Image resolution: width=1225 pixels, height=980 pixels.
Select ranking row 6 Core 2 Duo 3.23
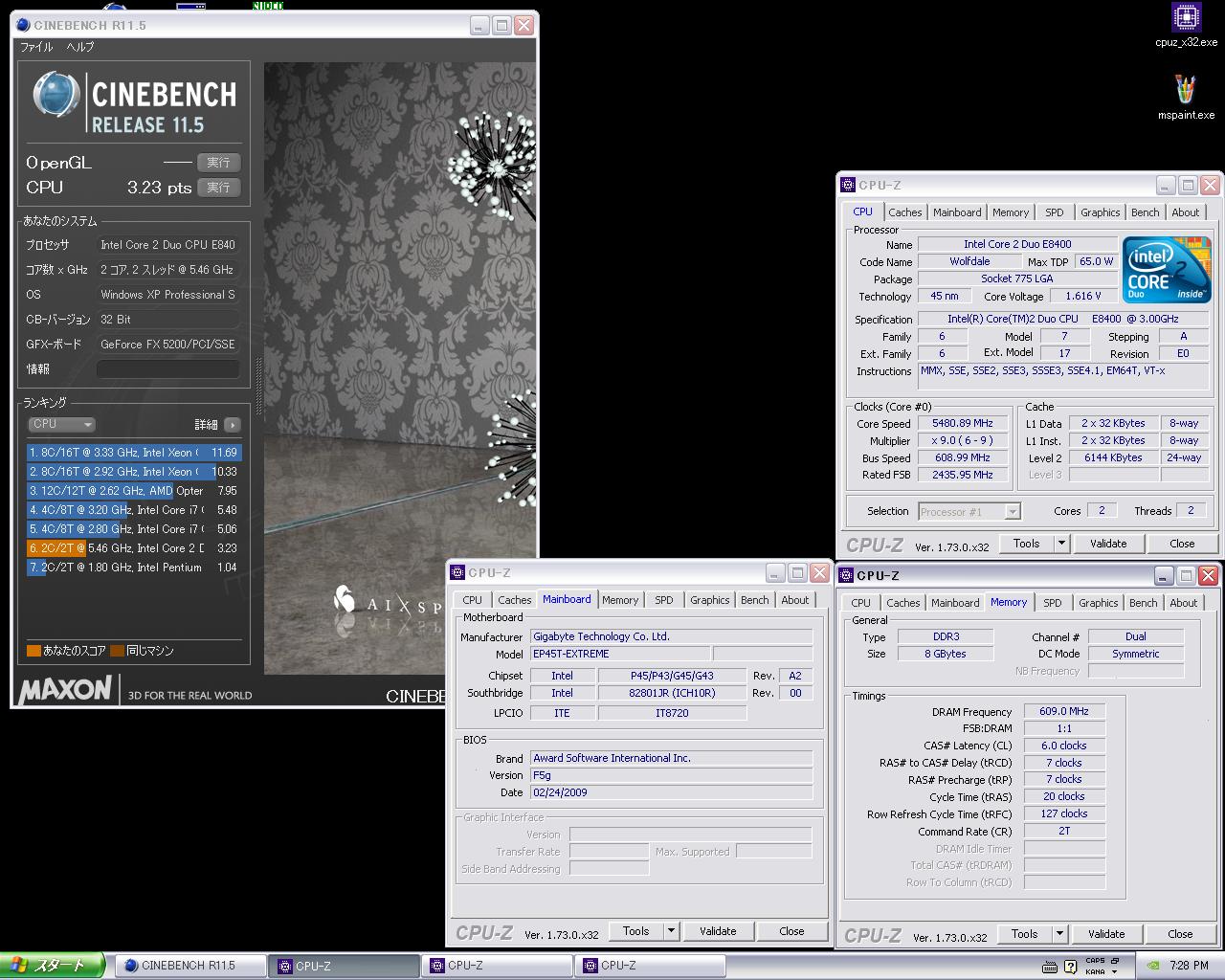pyautogui.click(x=134, y=548)
